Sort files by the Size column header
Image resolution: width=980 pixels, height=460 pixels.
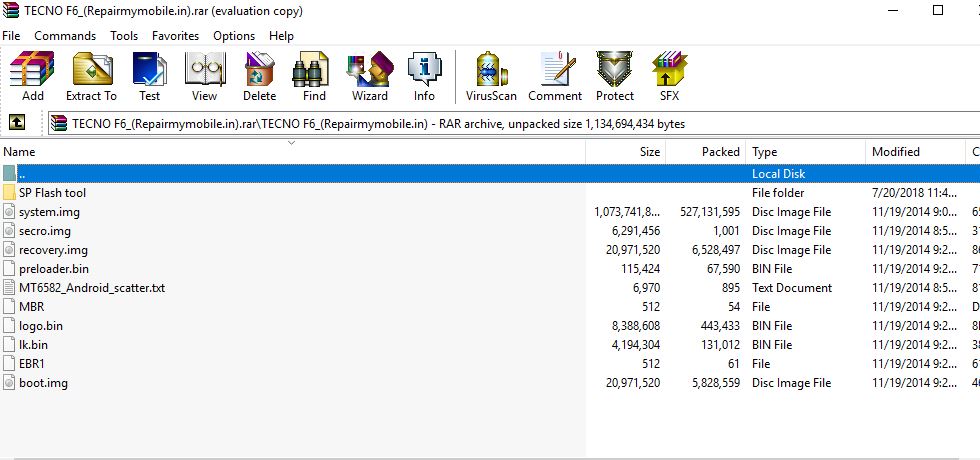(x=624, y=152)
